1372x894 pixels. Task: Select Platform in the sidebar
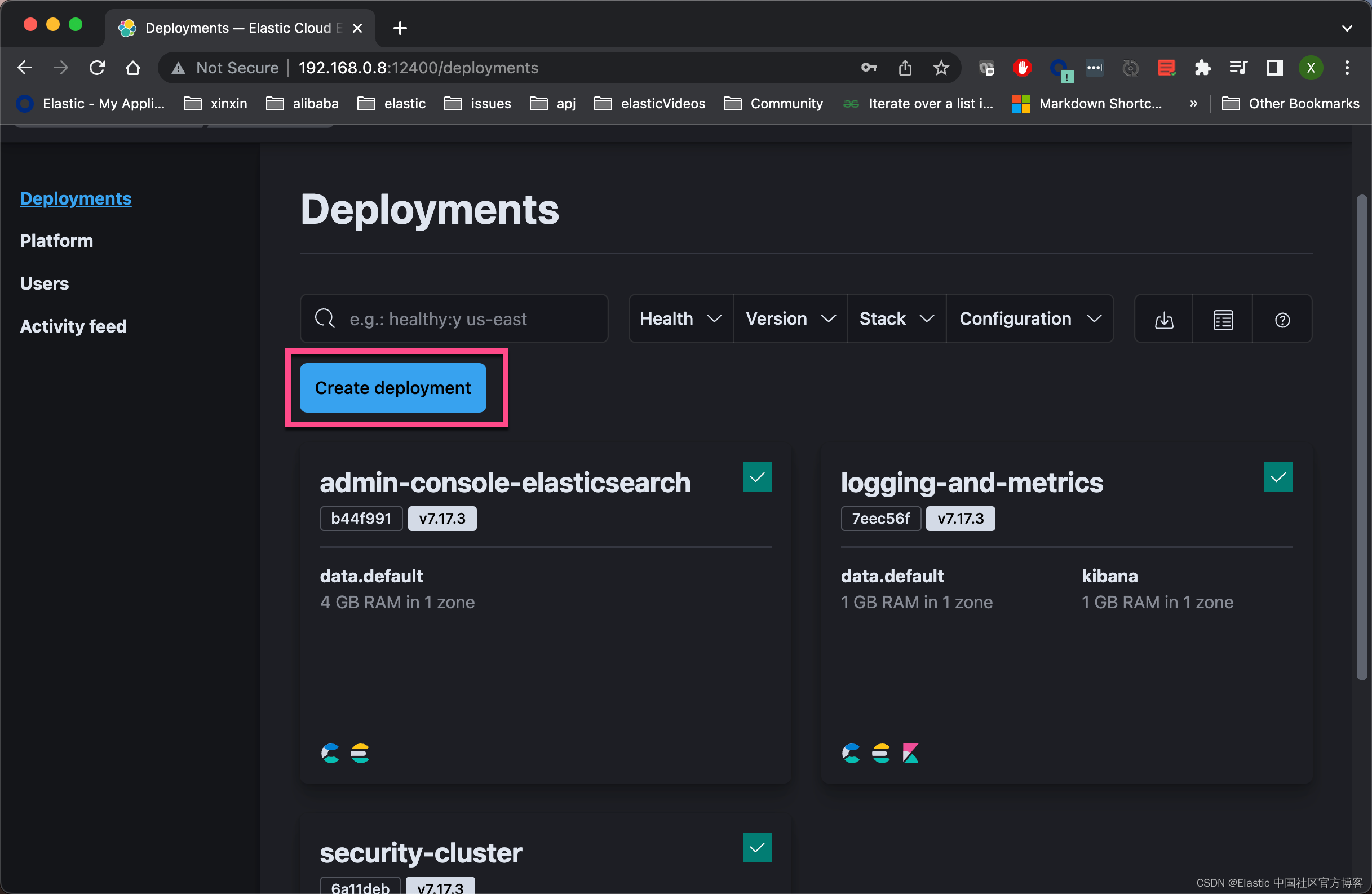pos(56,241)
